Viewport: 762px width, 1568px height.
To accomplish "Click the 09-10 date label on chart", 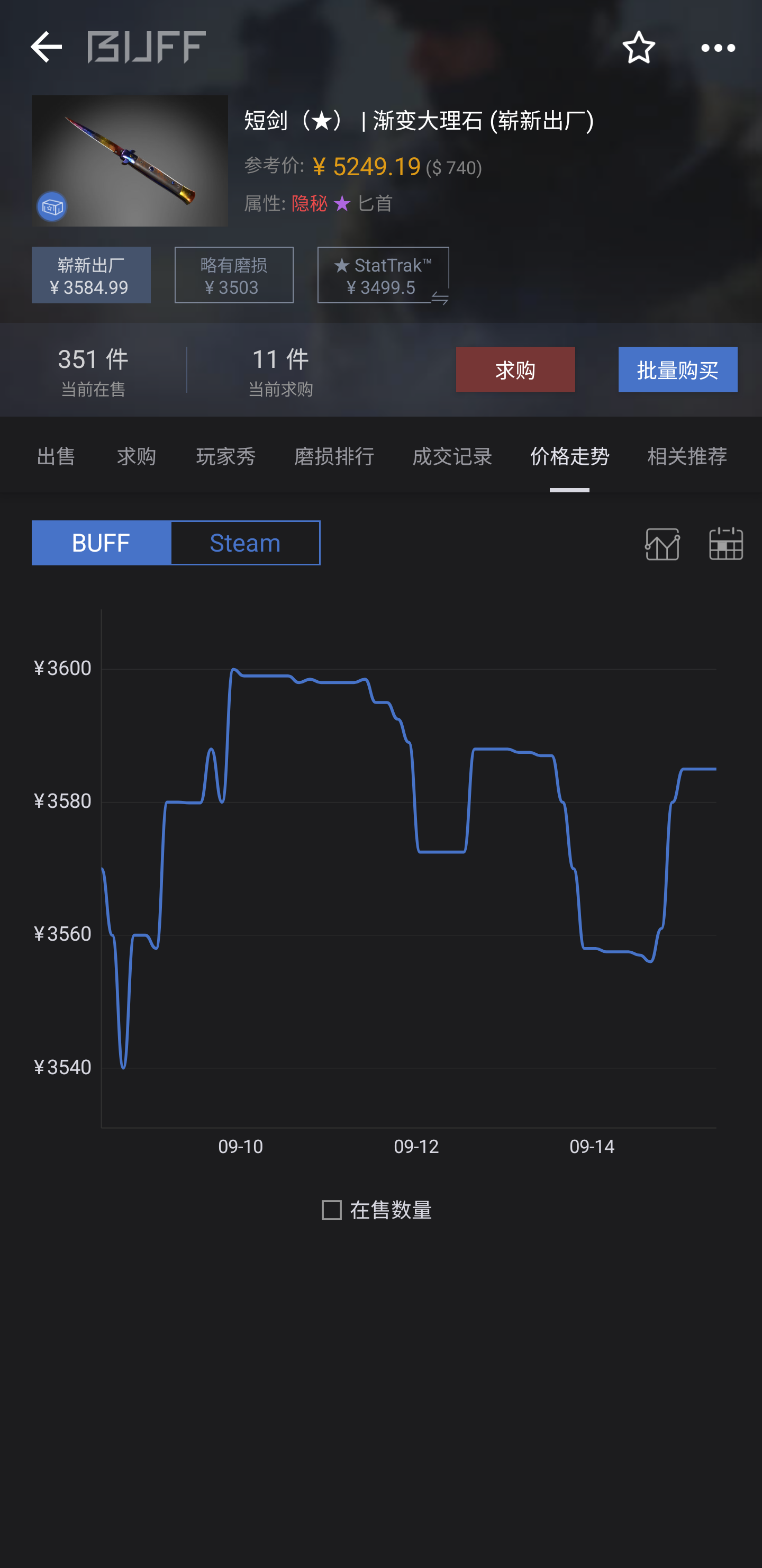I will [240, 1147].
